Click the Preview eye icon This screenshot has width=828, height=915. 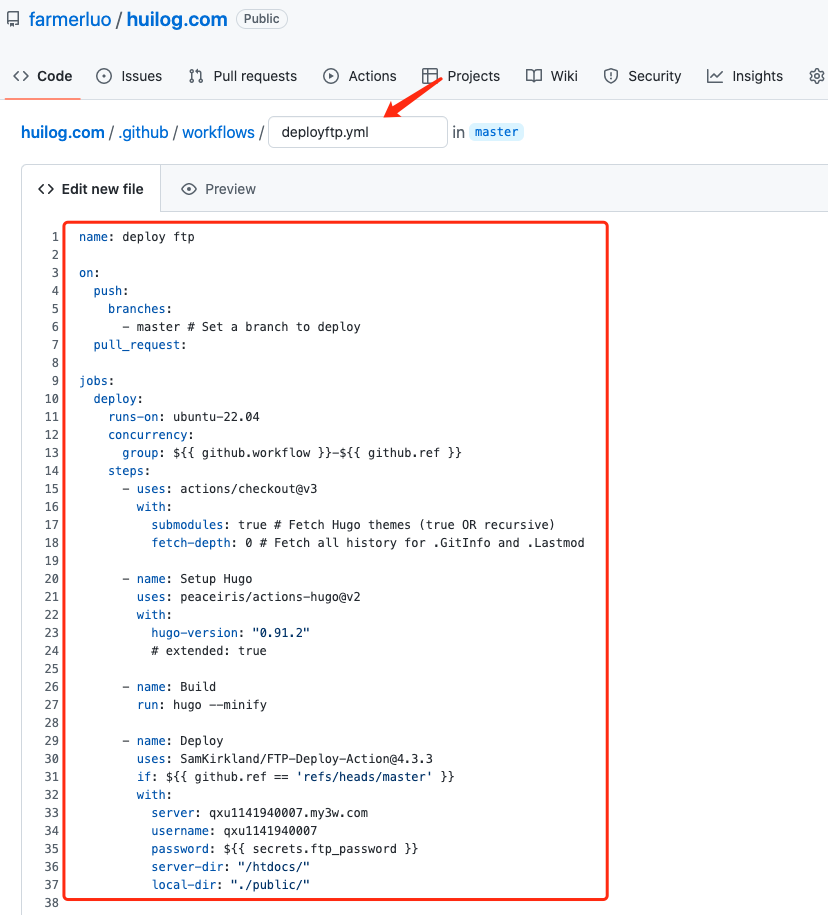click(x=189, y=189)
